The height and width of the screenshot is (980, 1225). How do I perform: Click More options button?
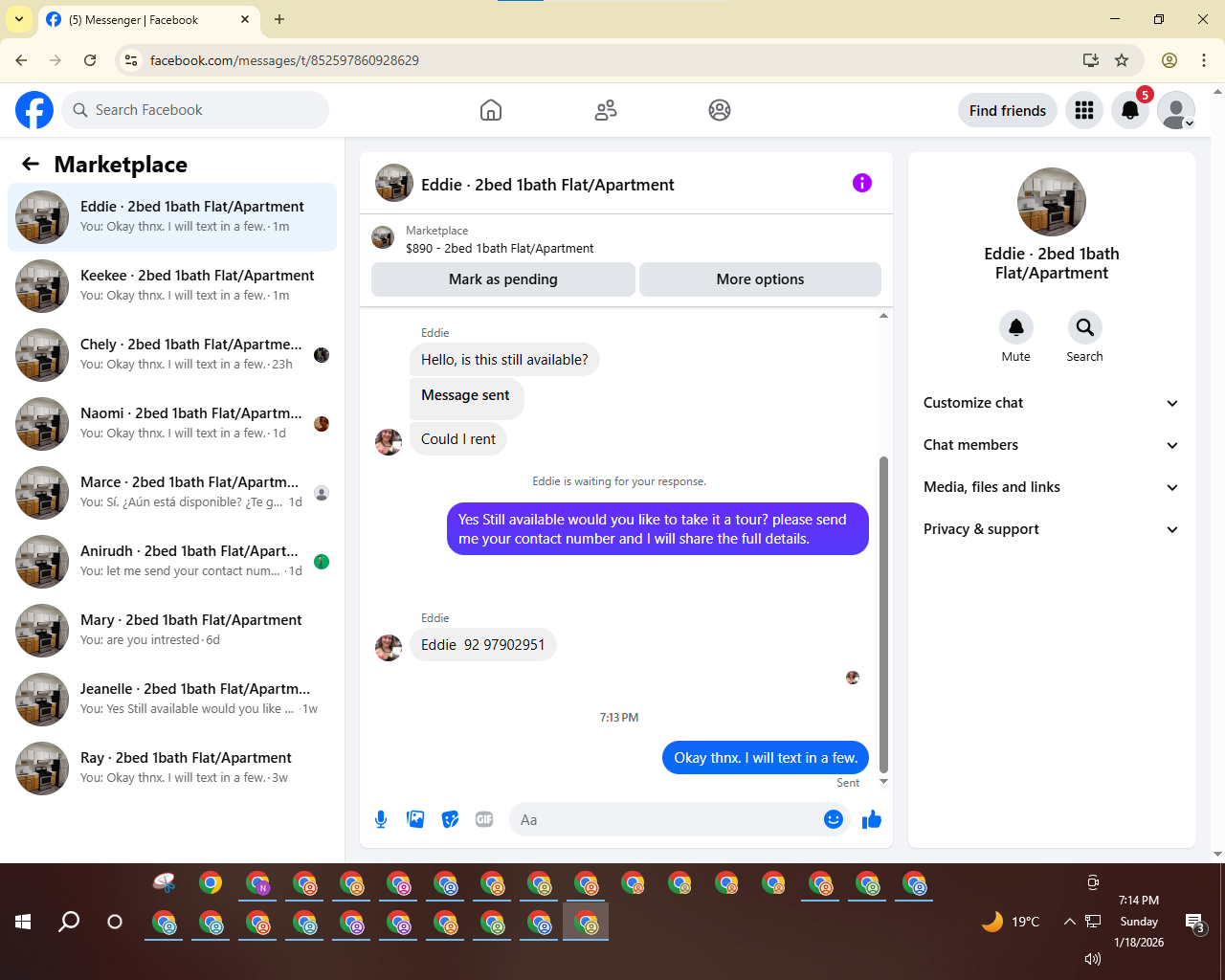click(x=760, y=279)
